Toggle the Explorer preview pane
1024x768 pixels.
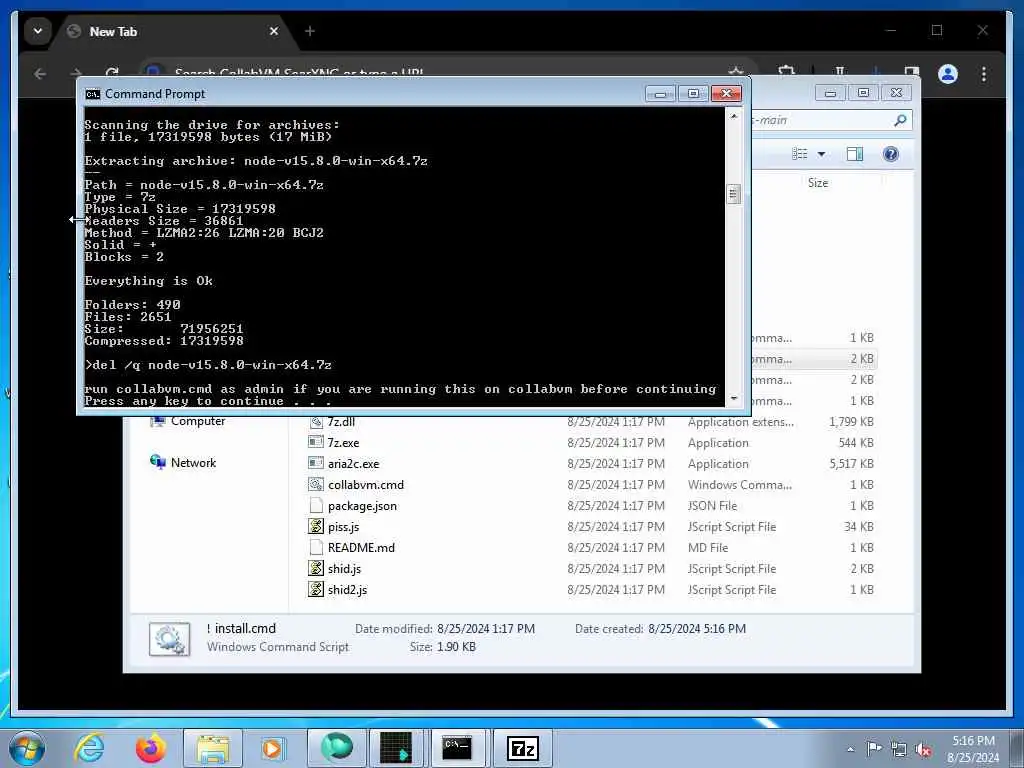click(x=855, y=153)
